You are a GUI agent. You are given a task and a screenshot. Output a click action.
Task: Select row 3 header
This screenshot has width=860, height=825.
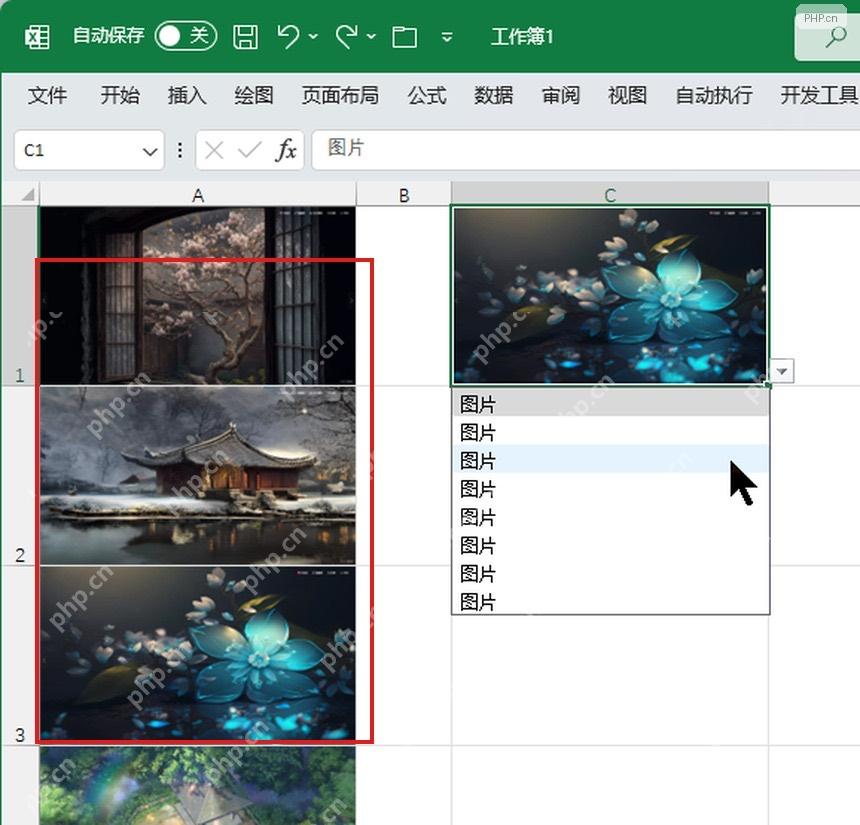[20, 656]
